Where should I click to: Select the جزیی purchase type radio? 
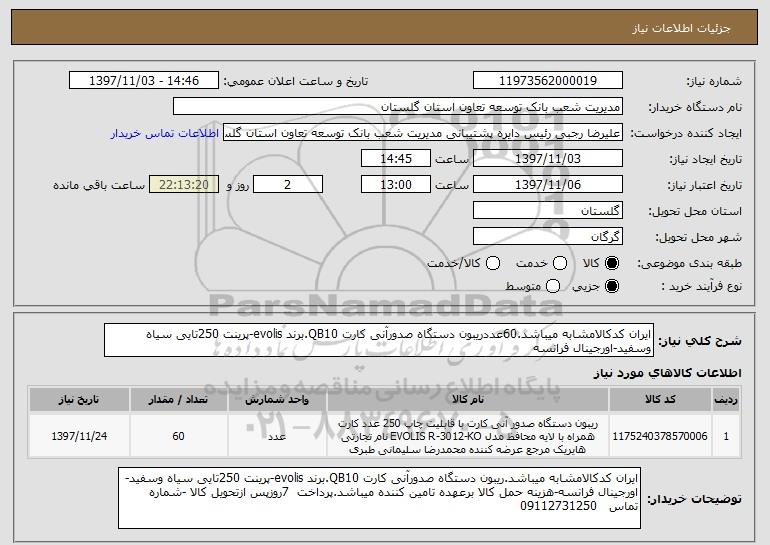(612, 286)
